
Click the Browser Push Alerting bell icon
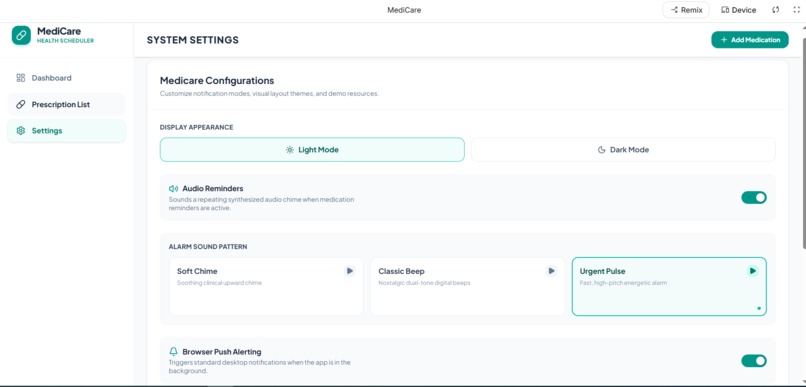173,352
